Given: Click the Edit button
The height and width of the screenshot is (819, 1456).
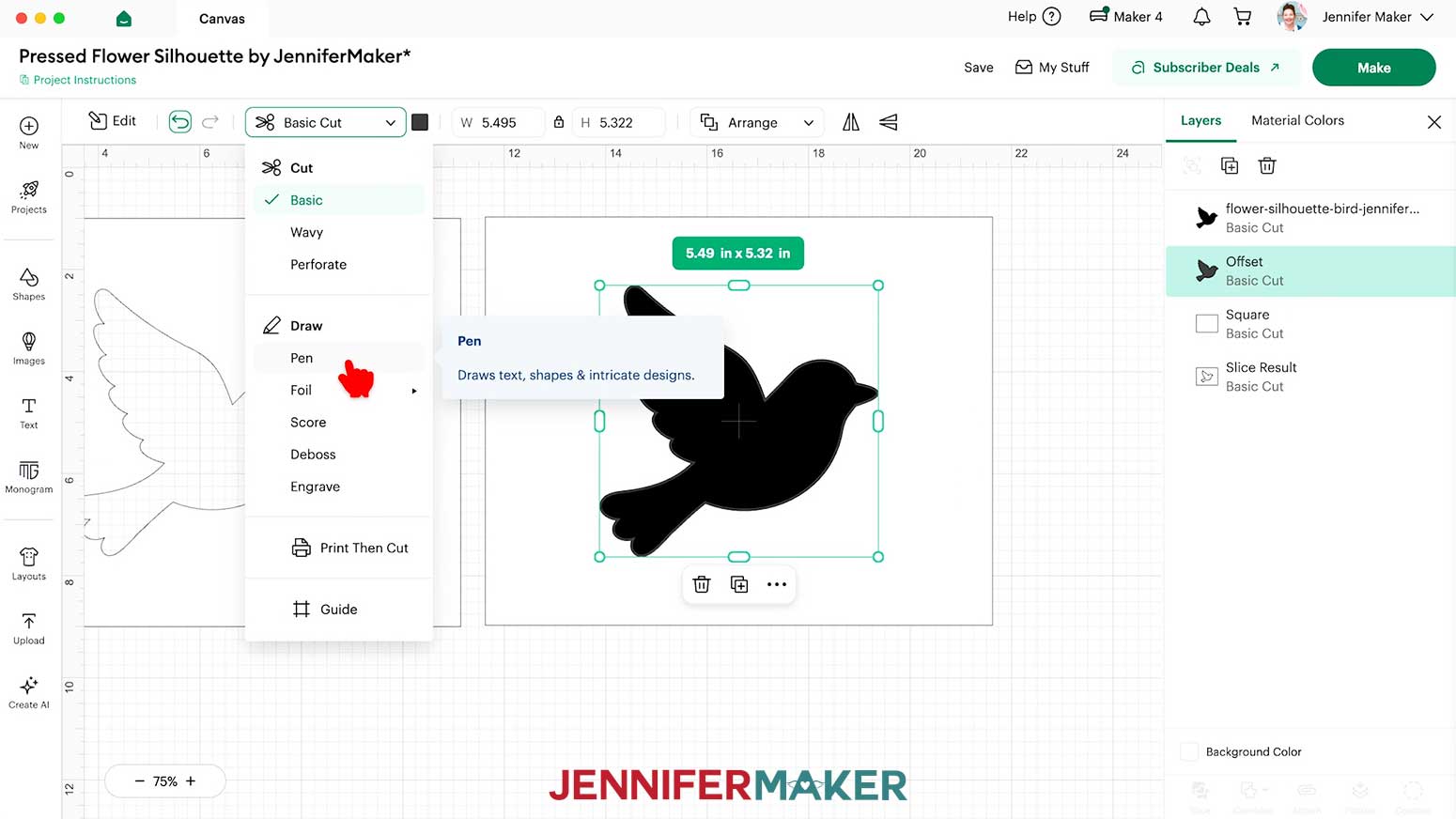Looking at the screenshot, I should [112, 121].
